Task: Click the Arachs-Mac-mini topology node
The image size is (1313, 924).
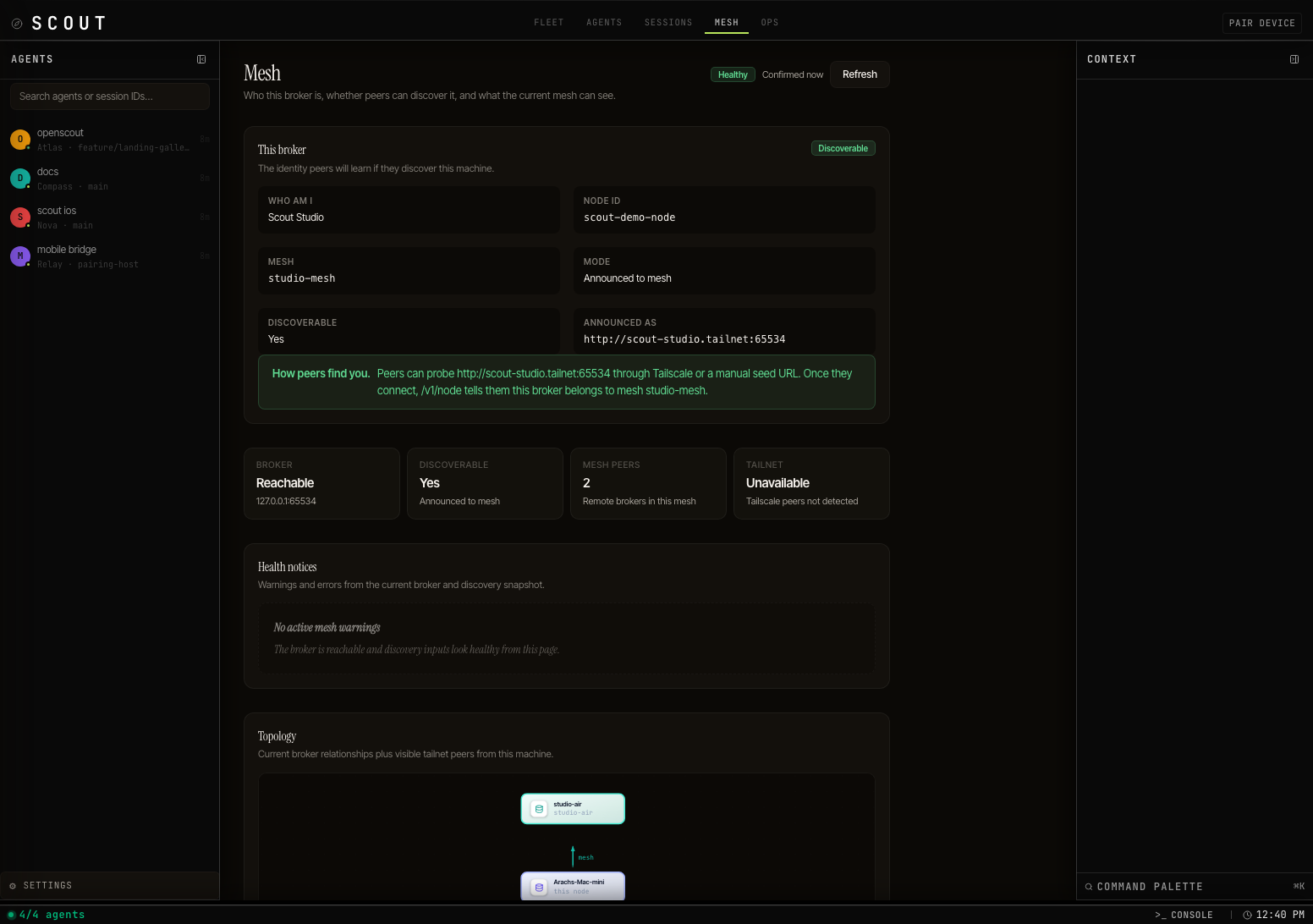Action: 573,886
